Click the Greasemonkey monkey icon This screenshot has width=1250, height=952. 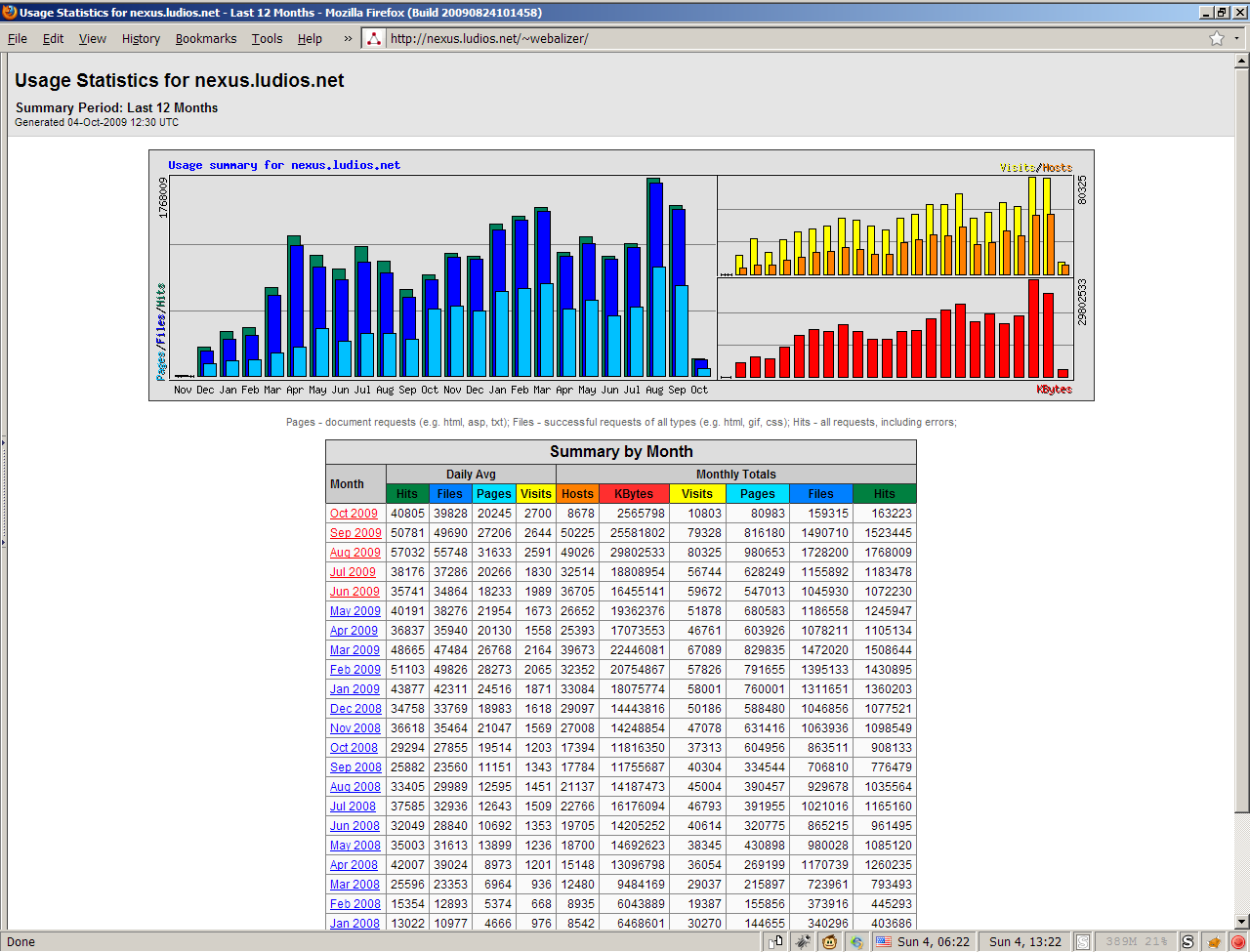coord(830,941)
